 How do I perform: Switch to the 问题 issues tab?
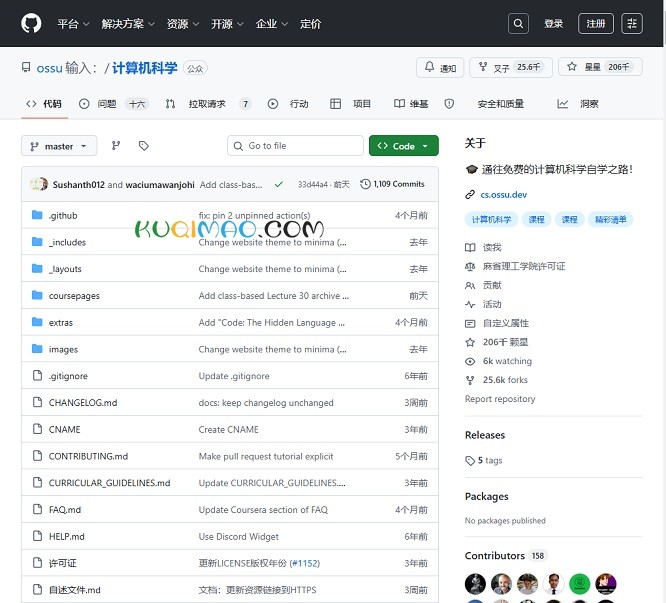[x=113, y=104]
